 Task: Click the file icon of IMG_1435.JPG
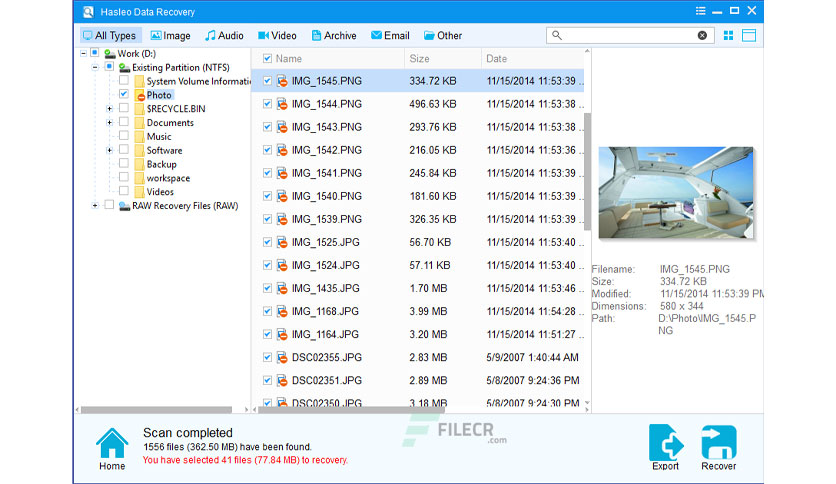pos(282,288)
